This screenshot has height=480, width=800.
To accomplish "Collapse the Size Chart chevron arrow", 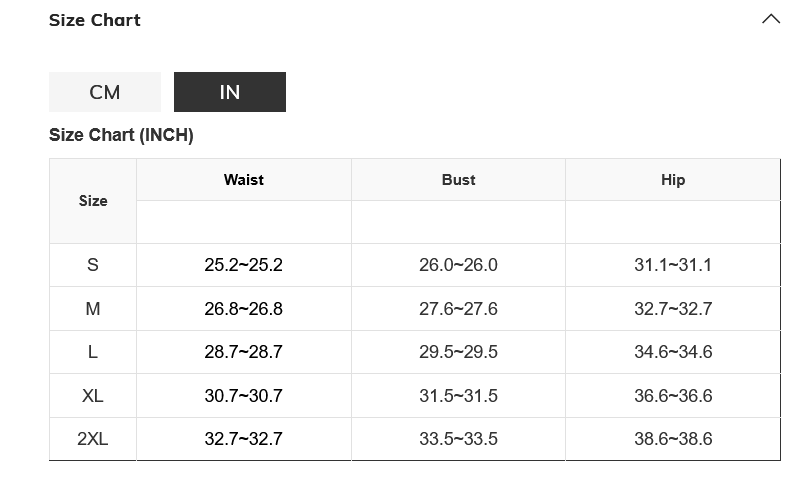I will tap(770, 19).
